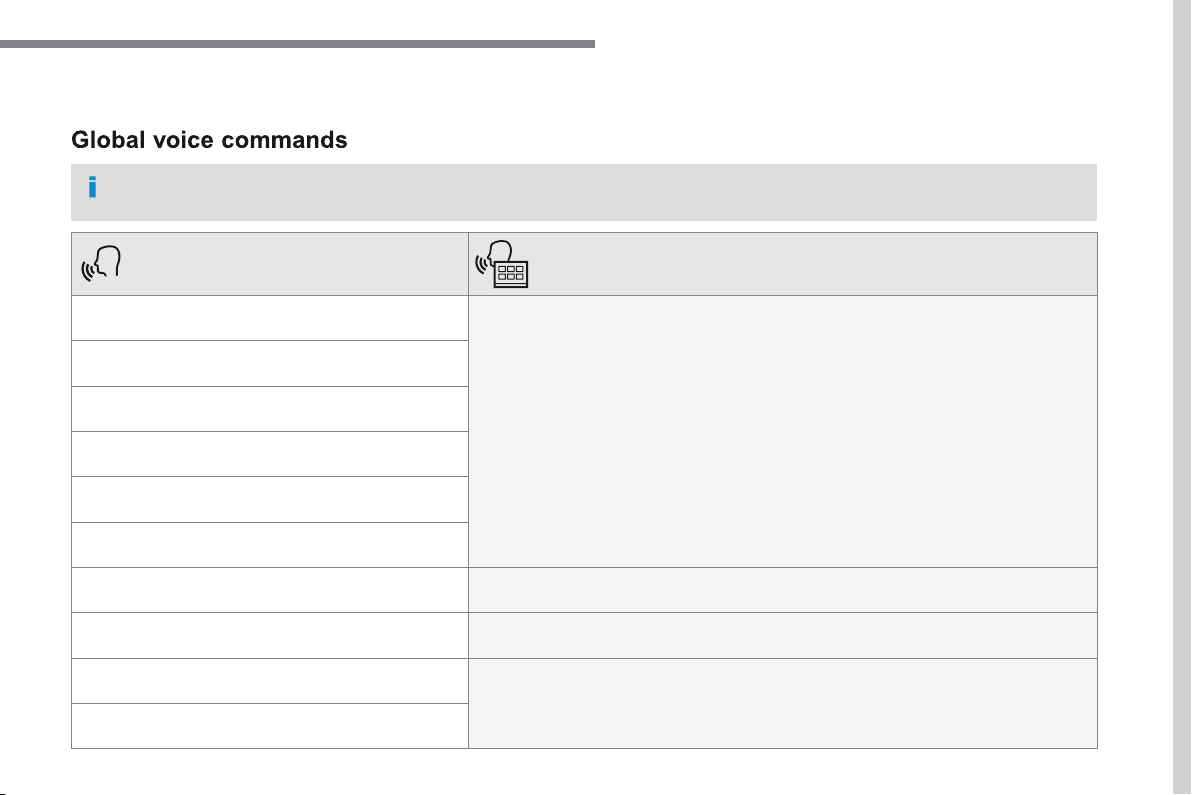Click the Global voice commands heading
1192x795 pixels.
[x=209, y=140]
